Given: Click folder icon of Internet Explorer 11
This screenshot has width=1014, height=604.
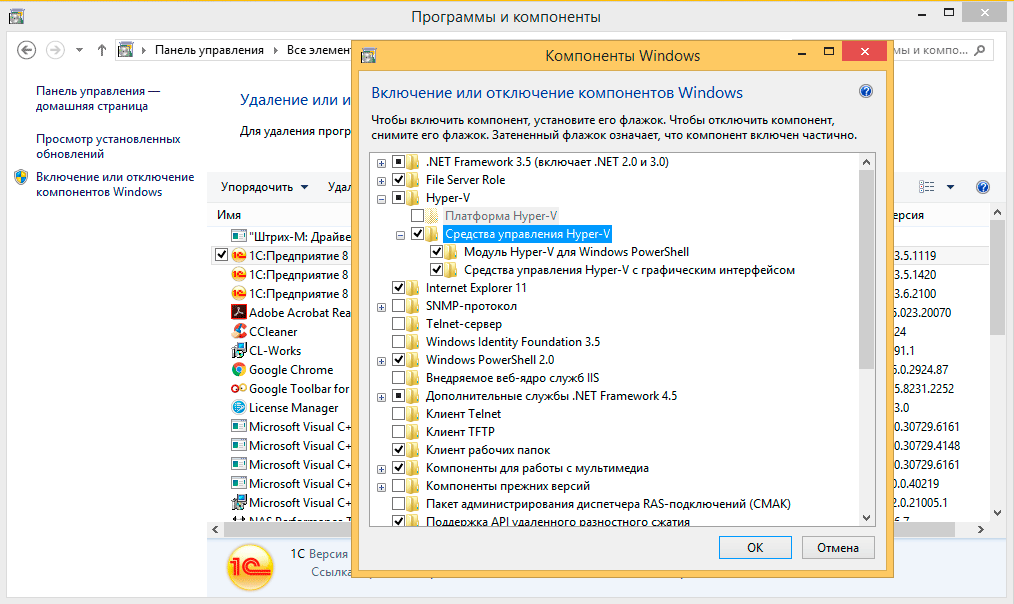Looking at the screenshot, I should (x=413, y=288).
